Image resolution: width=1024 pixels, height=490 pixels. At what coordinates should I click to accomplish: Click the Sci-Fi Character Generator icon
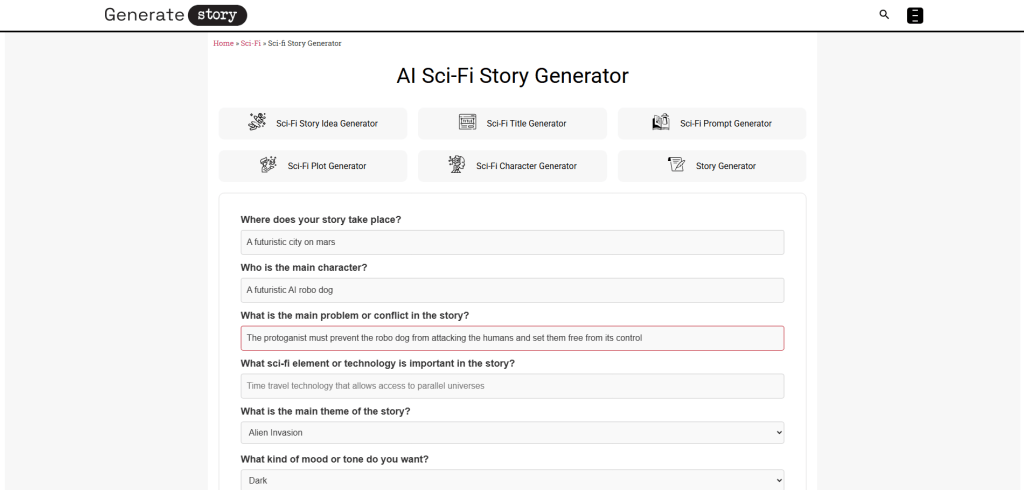click(x=457, y=165)
